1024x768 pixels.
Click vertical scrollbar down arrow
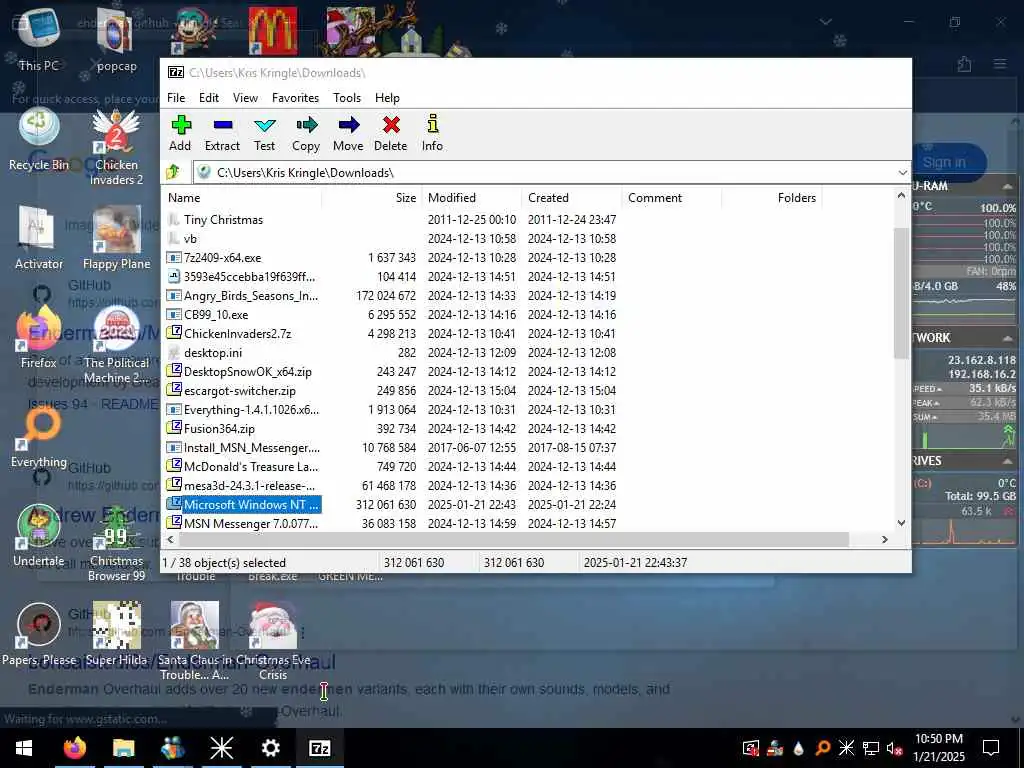tap(901, 522)
